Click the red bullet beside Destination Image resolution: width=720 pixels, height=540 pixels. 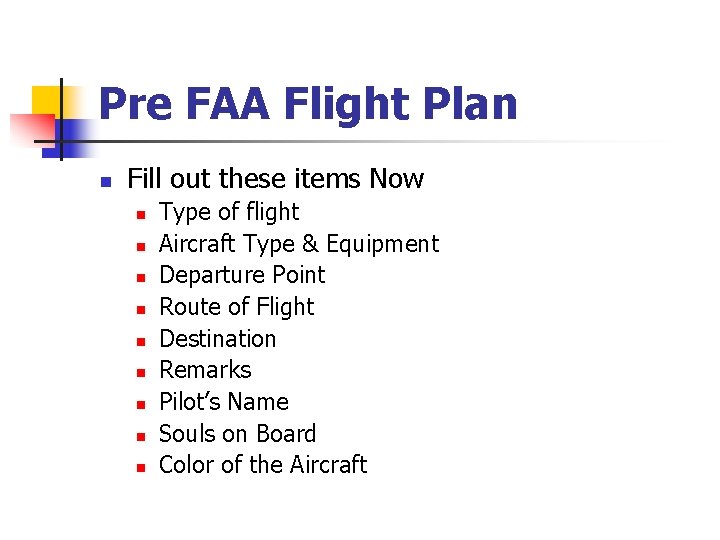pyautogui.click(x=142, y=342)
